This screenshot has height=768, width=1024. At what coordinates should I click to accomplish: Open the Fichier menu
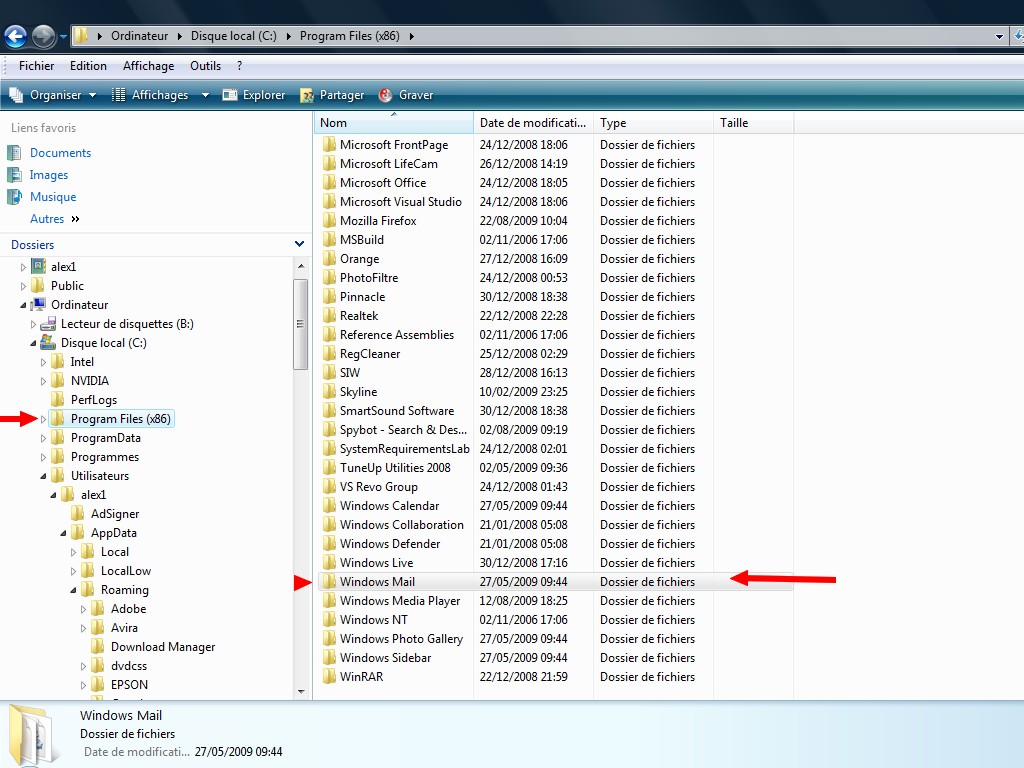(37, 66)
